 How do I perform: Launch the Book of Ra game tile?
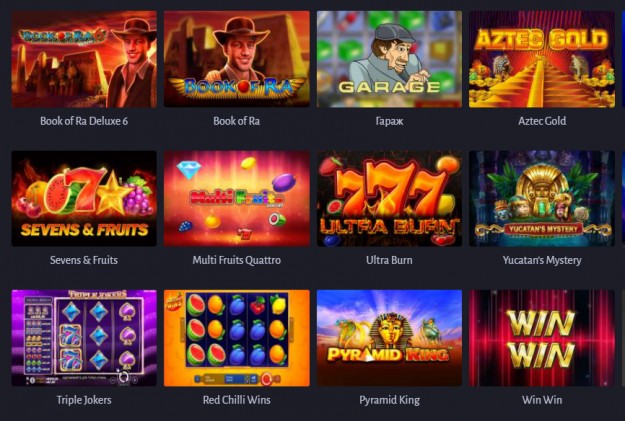pyautogui.click(x=237, y=59)
